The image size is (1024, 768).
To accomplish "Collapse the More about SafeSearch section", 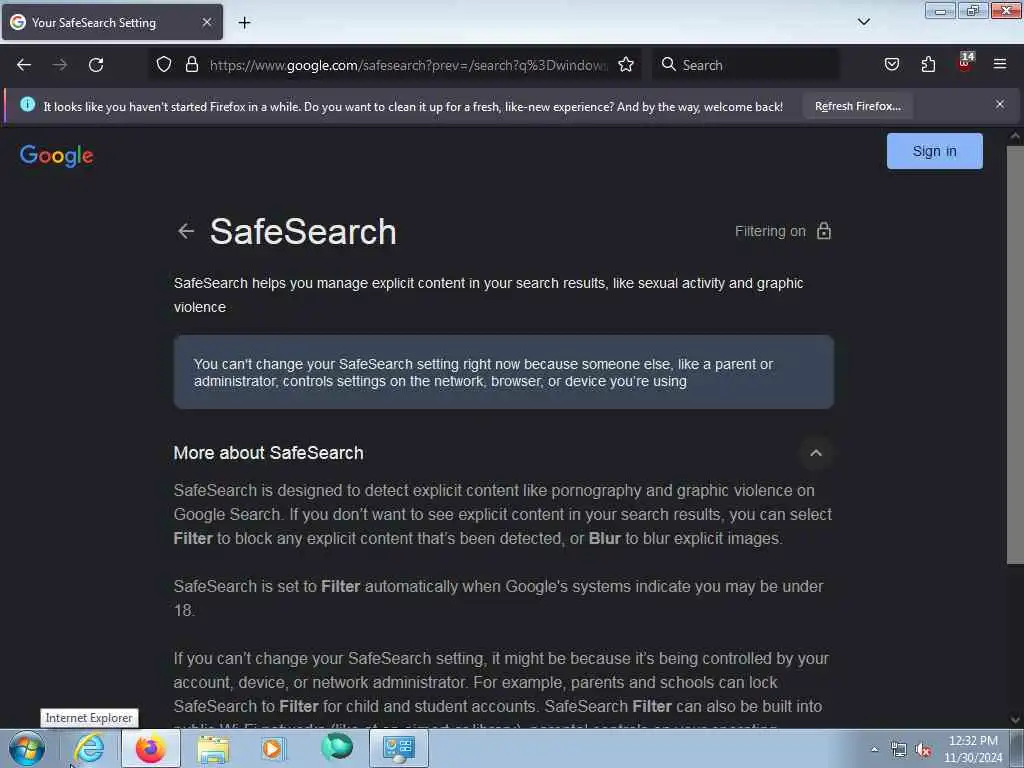I will click(x=816, y=453).
